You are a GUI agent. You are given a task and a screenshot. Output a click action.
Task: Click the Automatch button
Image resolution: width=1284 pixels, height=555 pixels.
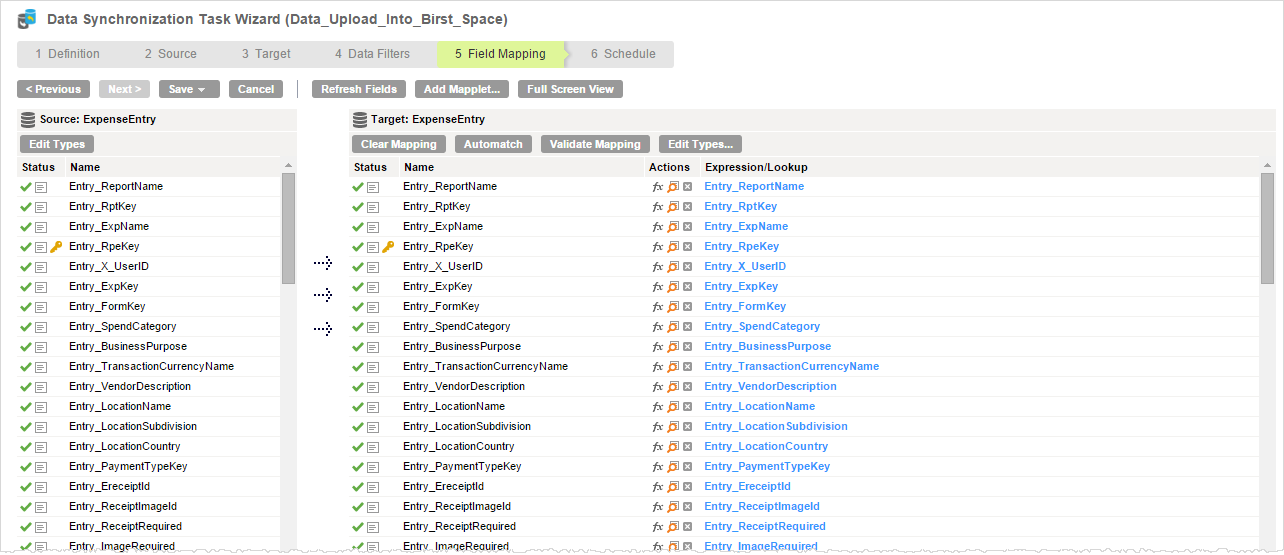click(x=493, y=144)
